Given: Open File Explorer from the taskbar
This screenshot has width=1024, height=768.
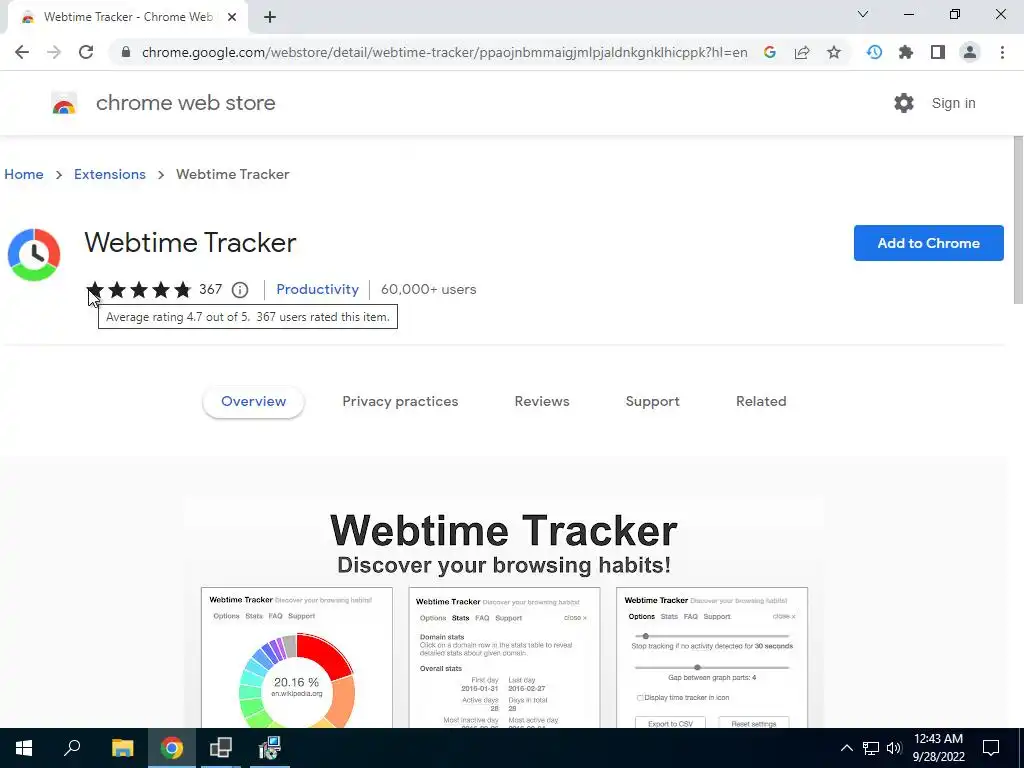Looking at the screenshot, I should pos(122,748).
